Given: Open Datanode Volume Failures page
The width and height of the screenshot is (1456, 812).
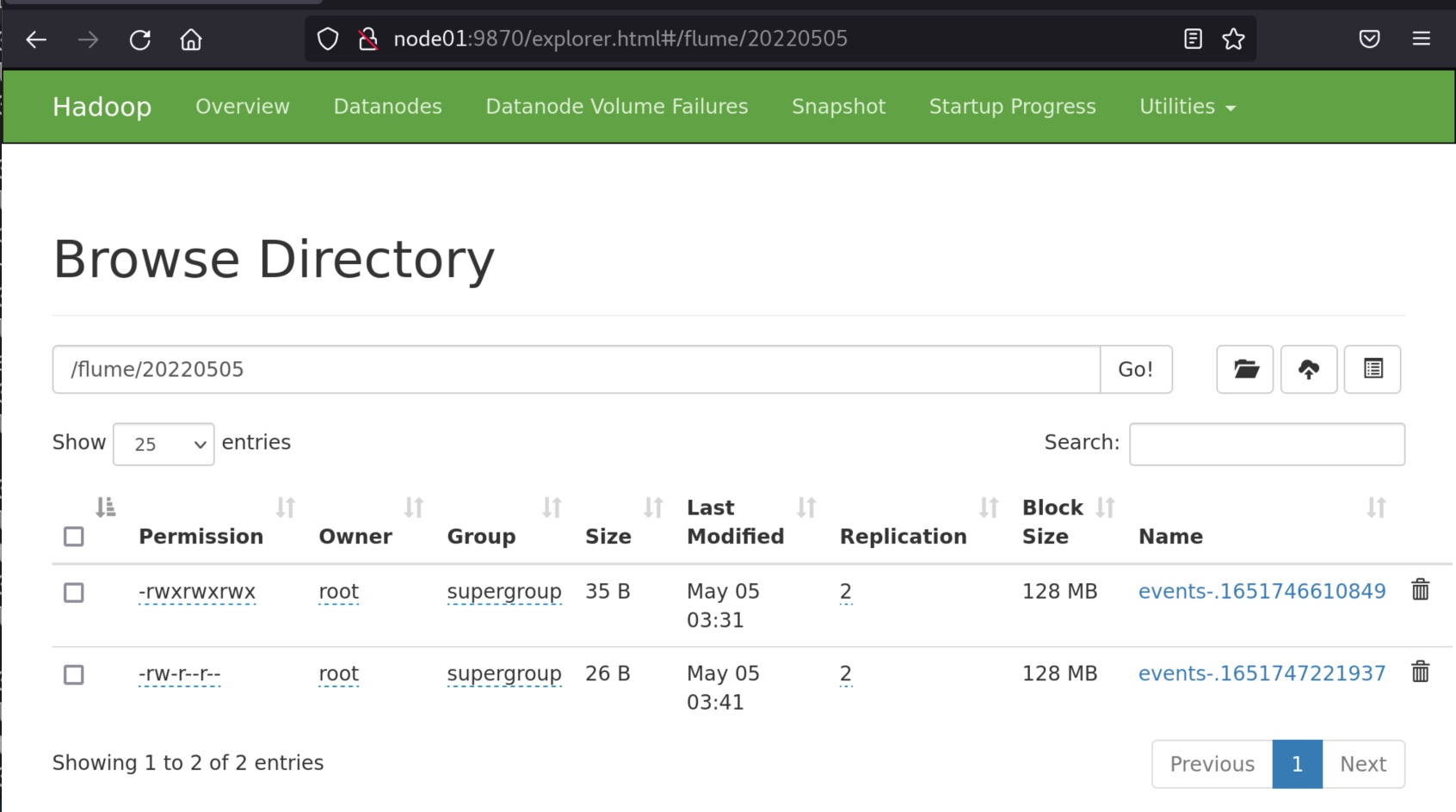Looking at the screenshot, I should [617, 107].
